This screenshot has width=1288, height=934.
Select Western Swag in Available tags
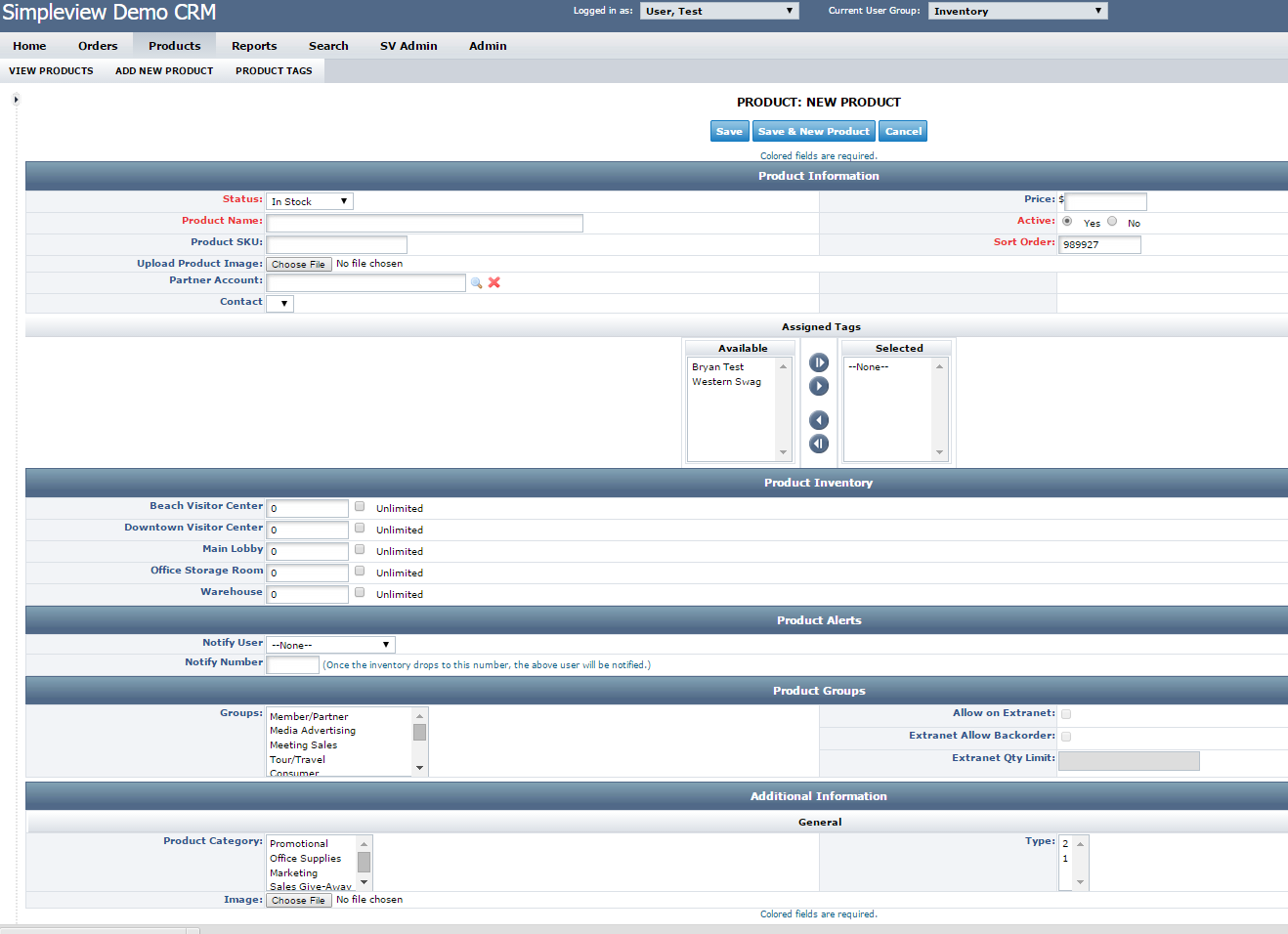click(726, 382)
